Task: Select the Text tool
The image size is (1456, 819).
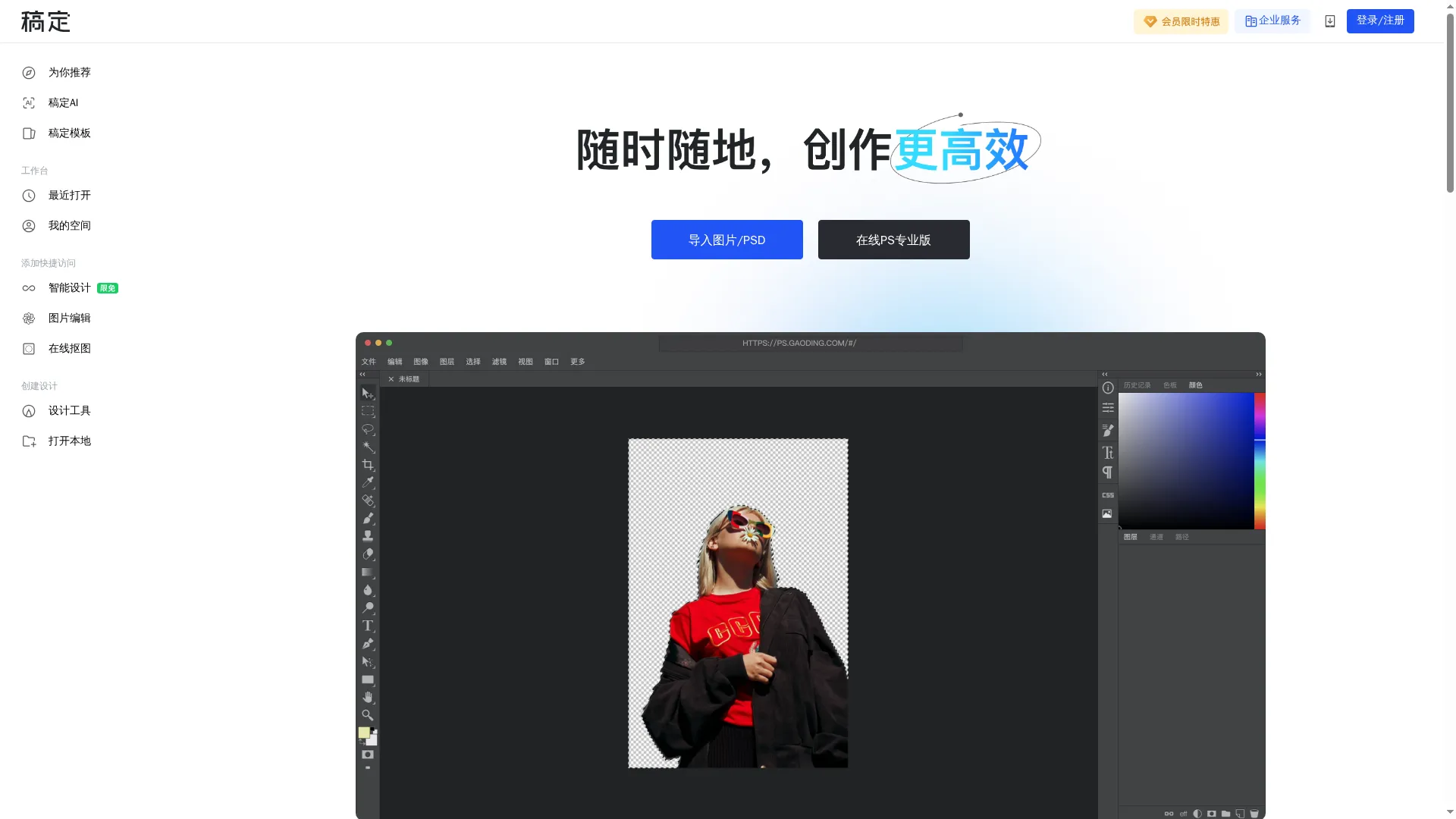Action: [369, 626]
